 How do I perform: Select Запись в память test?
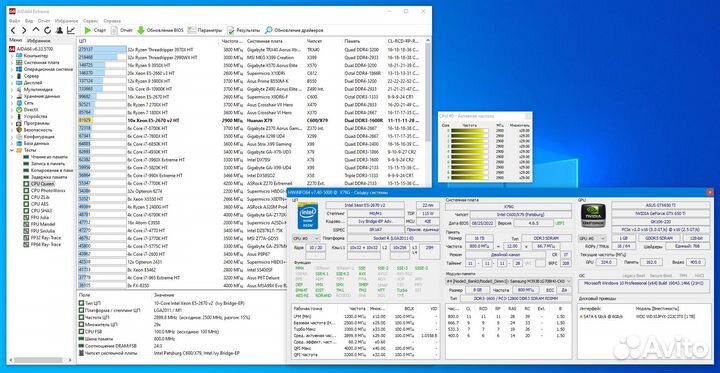tap(44, 163)
